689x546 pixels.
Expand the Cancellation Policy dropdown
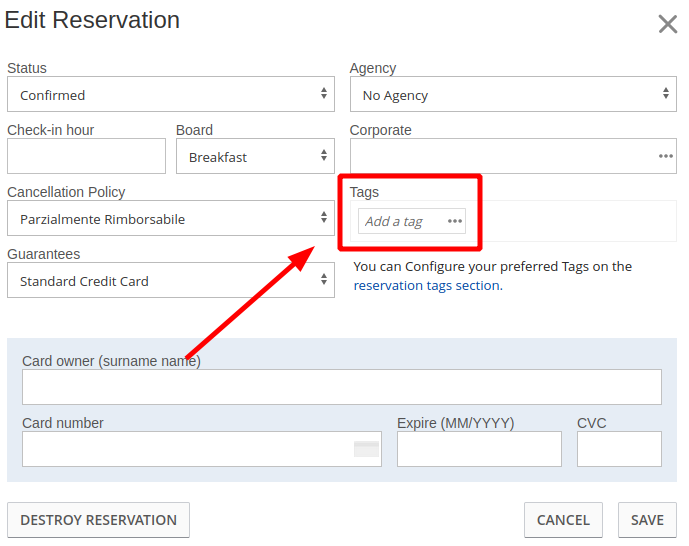[x=171, y=219]
